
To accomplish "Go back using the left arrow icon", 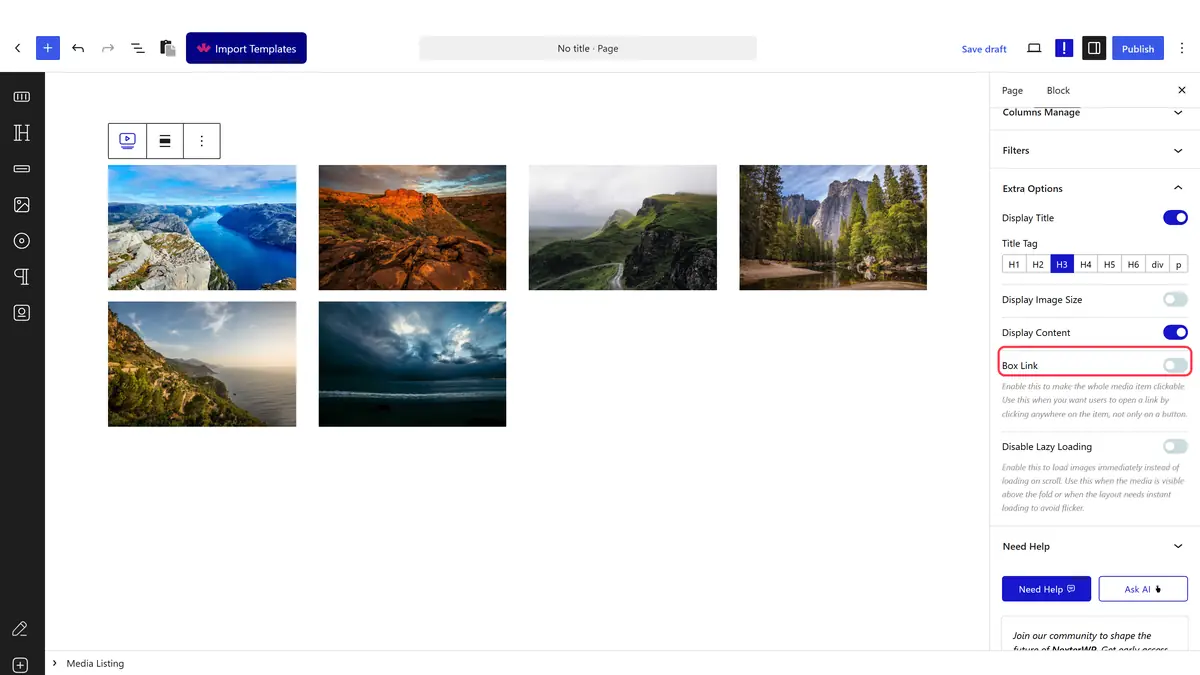I will (17, 48).
